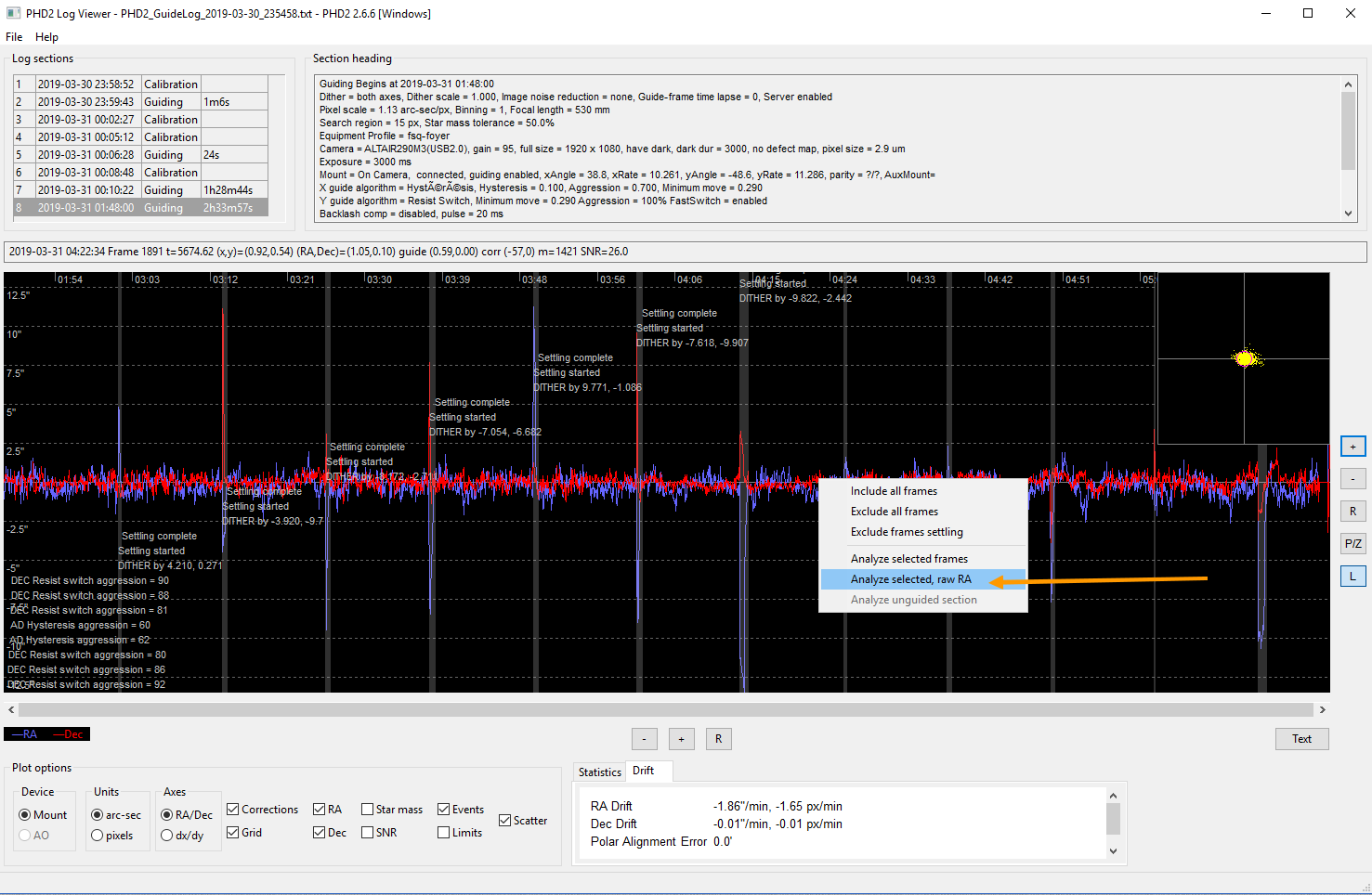
Task: Select log section 2 Guiding 1m6s
Action: 140,102
